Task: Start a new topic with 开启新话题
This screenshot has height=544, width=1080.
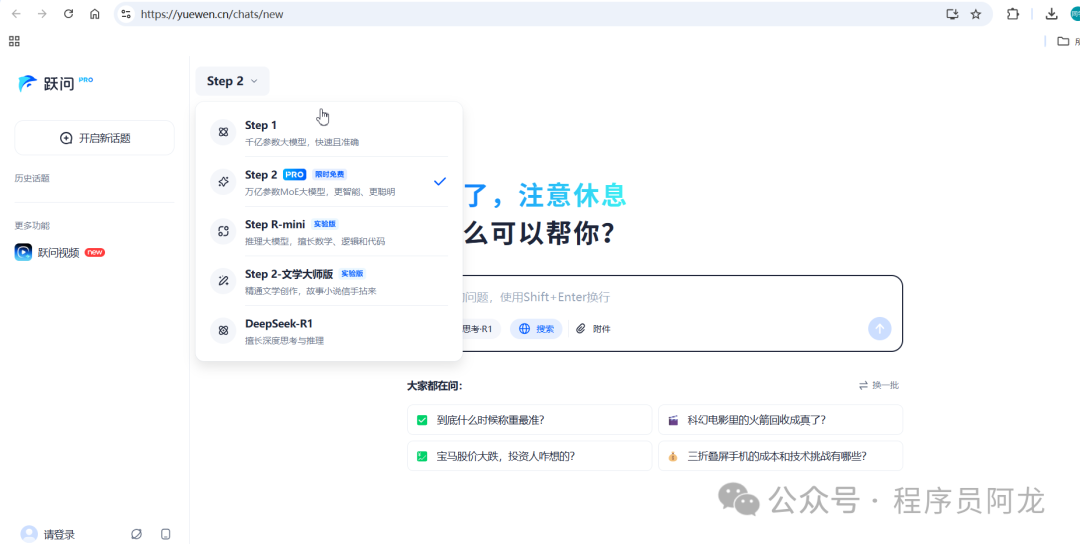Action: click(94, 138)
